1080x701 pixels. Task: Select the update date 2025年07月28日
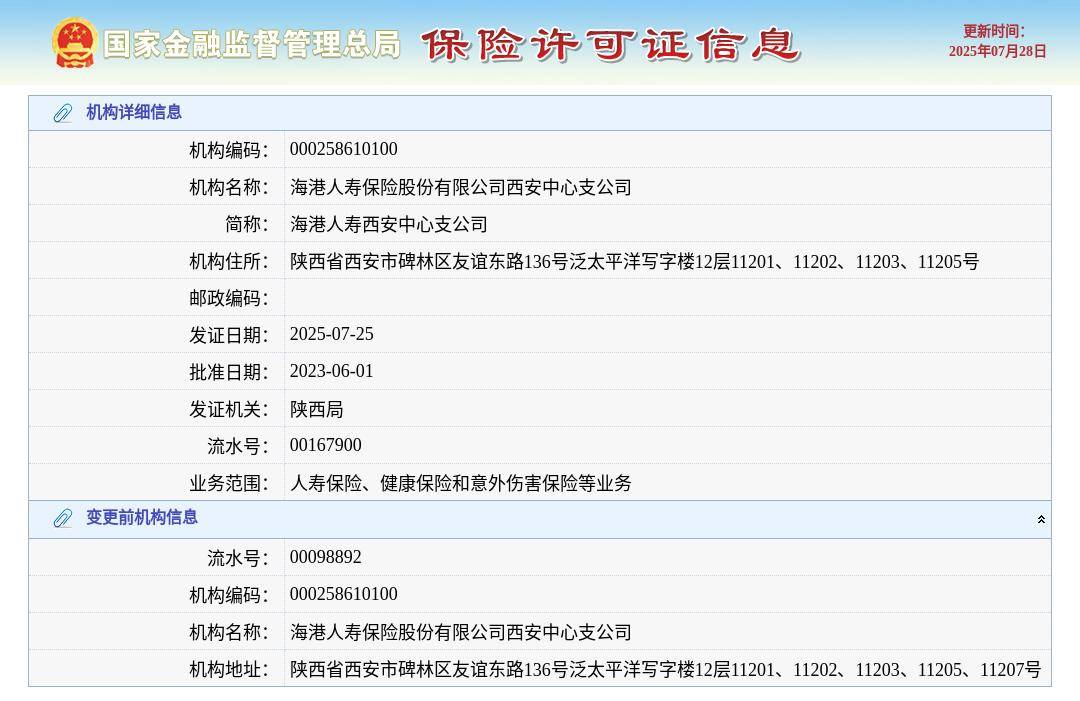pos(997,52)
